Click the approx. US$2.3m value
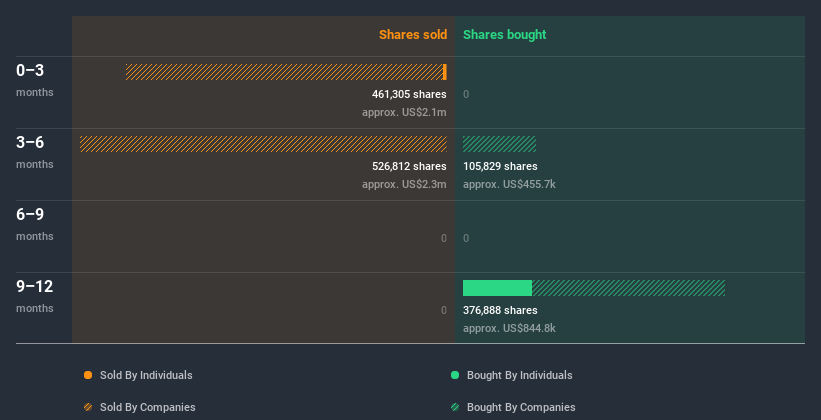This screenshot has height=420, width=821. click(x=404, y=184)
